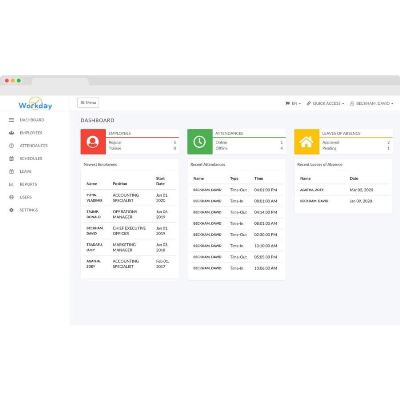Open the Quick Access dropdown
400x400 pixels.
click(x=325, y=104)
